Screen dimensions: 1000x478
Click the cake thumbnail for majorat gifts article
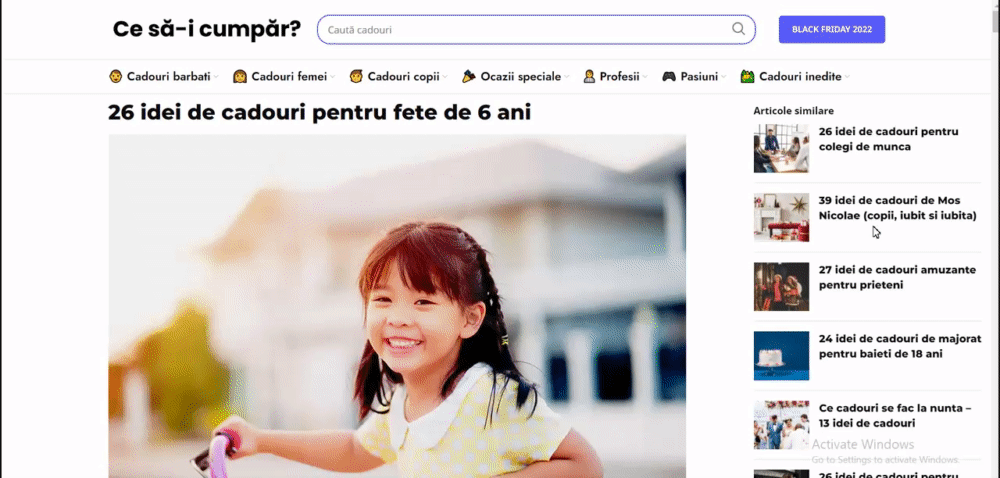pyautogui.click(x=781, y=356)
